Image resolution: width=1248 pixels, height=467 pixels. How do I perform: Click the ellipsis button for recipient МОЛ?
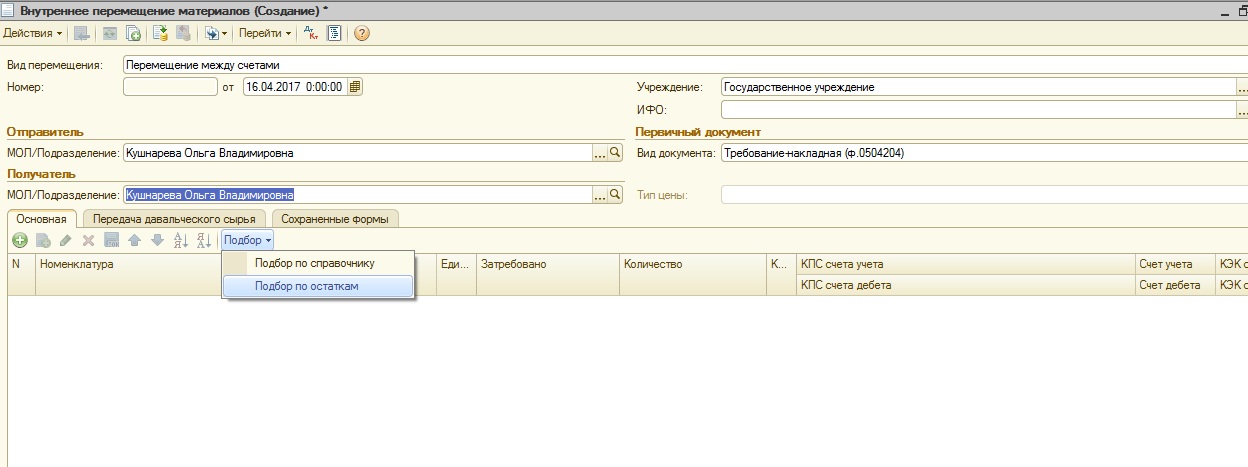601,195
